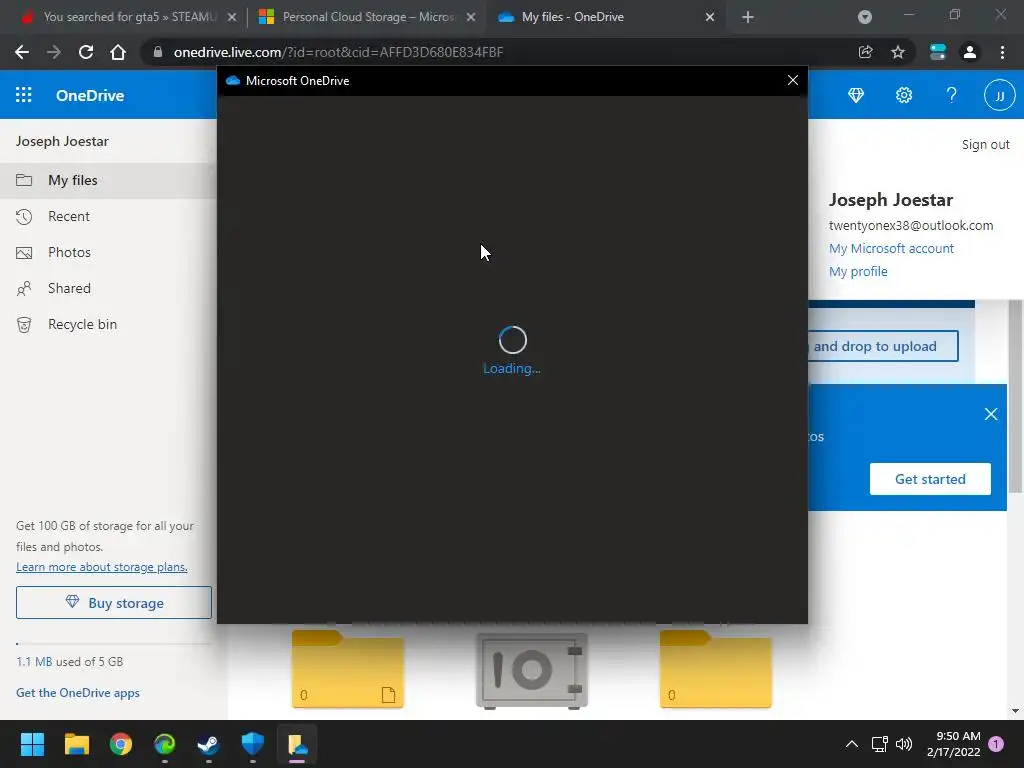Click the premium diamond icon in header
Viewport: 1024px width, 768px height.
tap(856, 95)
